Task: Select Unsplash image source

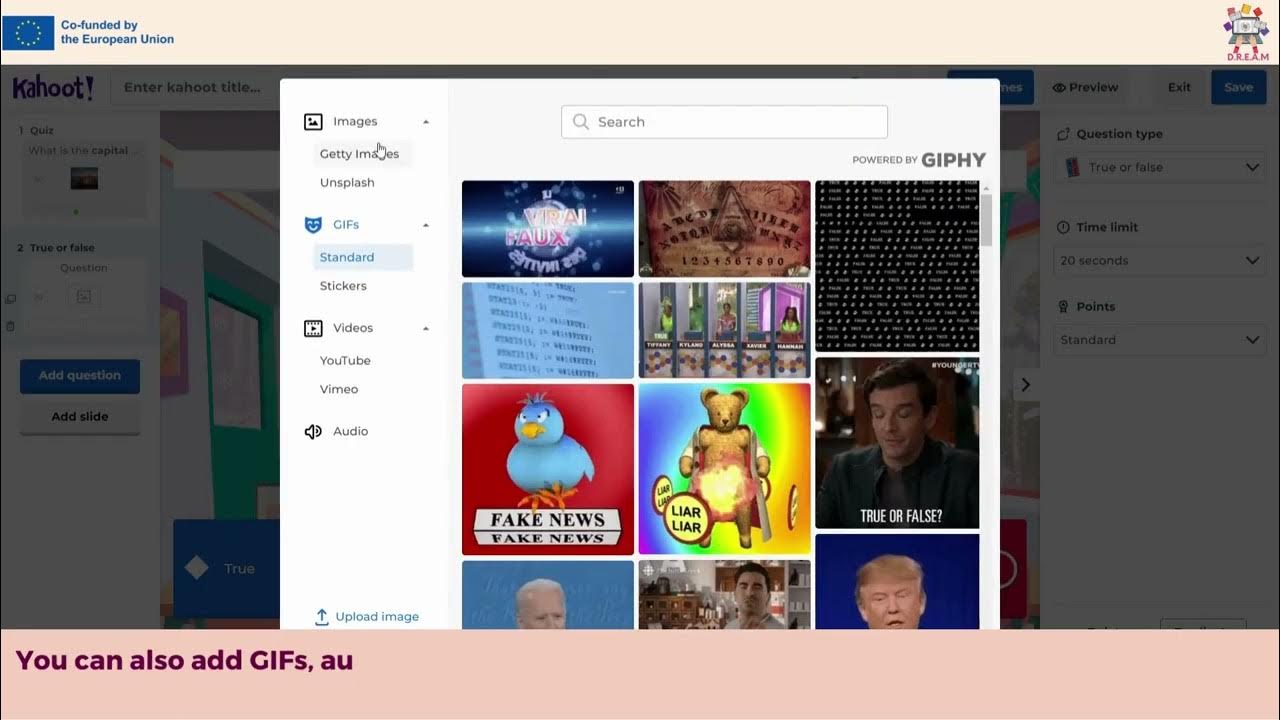Action: click(347, 183)
